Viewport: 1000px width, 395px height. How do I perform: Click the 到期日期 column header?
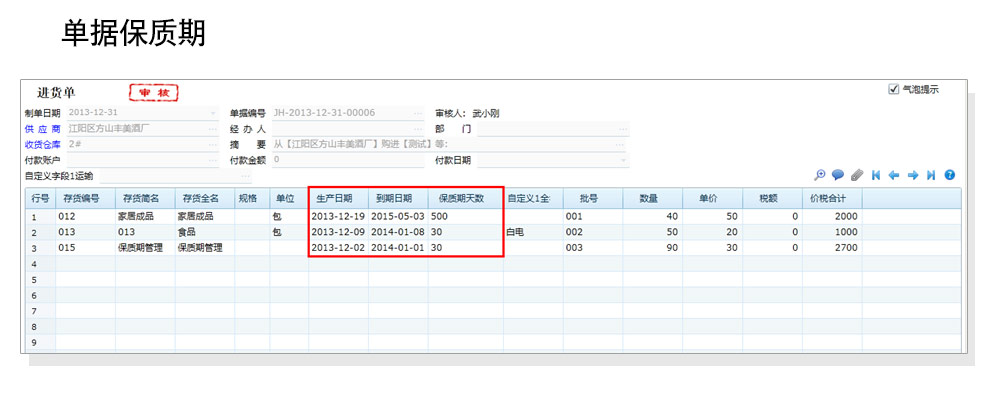click(398, 198)
